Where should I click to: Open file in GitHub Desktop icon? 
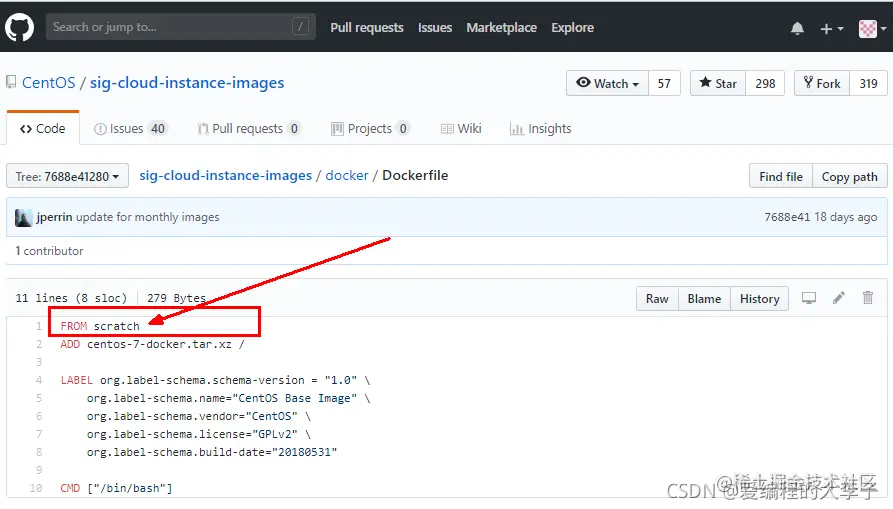[809, 298]
